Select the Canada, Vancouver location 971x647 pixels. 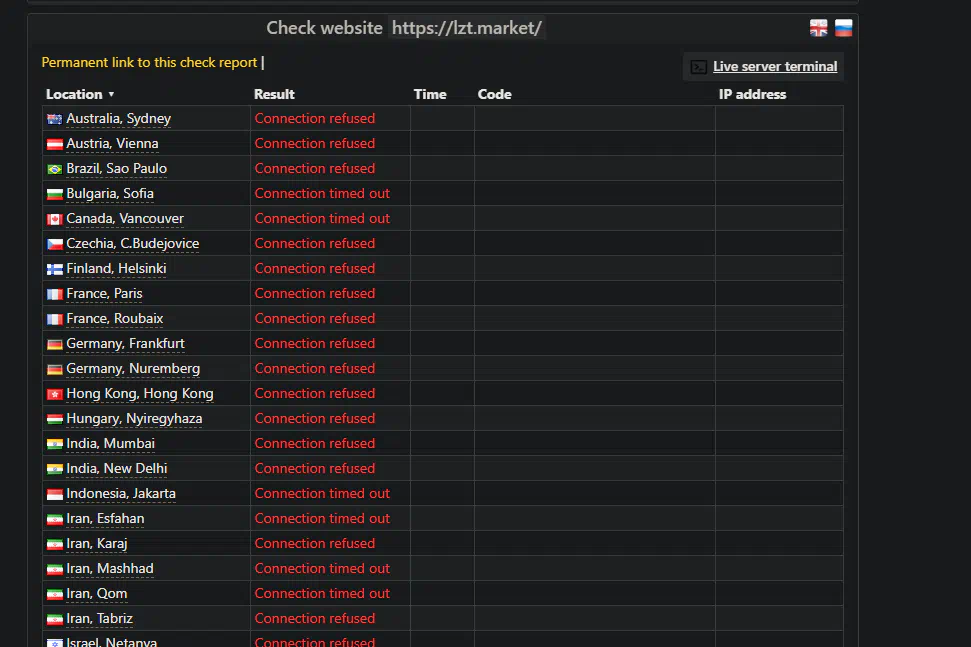[124, 219]
